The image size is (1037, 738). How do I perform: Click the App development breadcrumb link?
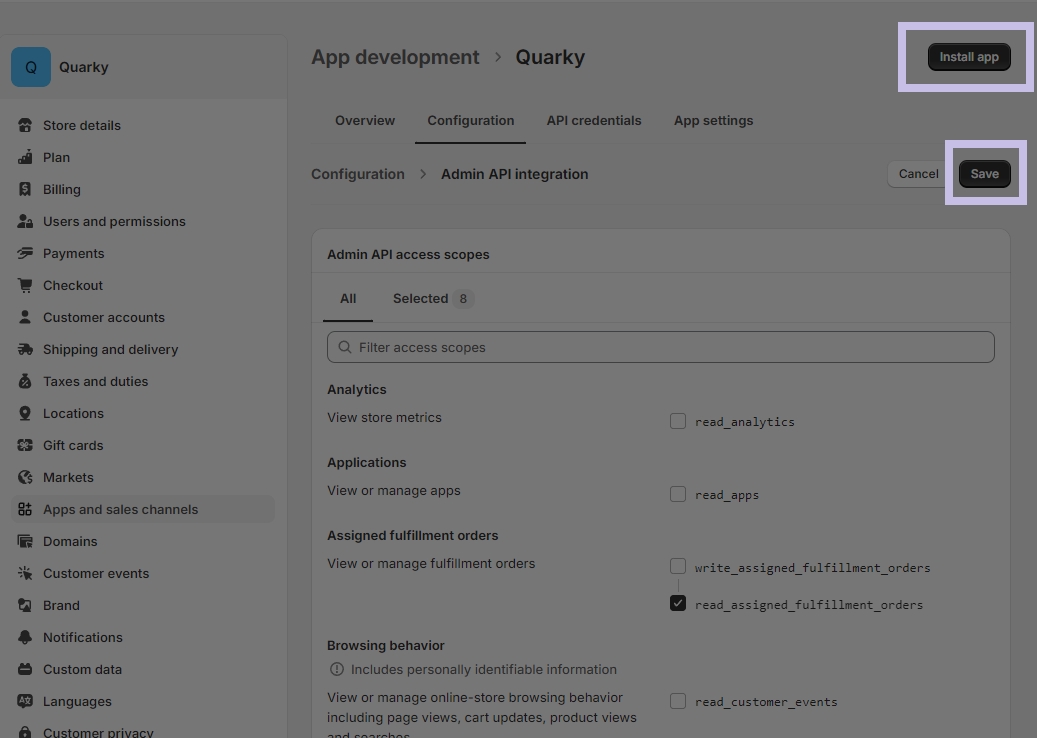coord(395,57)
